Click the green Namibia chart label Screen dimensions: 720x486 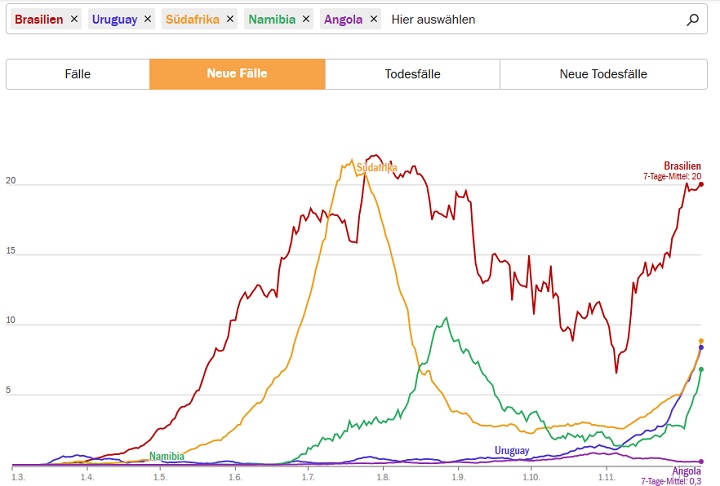coord(167,456)
